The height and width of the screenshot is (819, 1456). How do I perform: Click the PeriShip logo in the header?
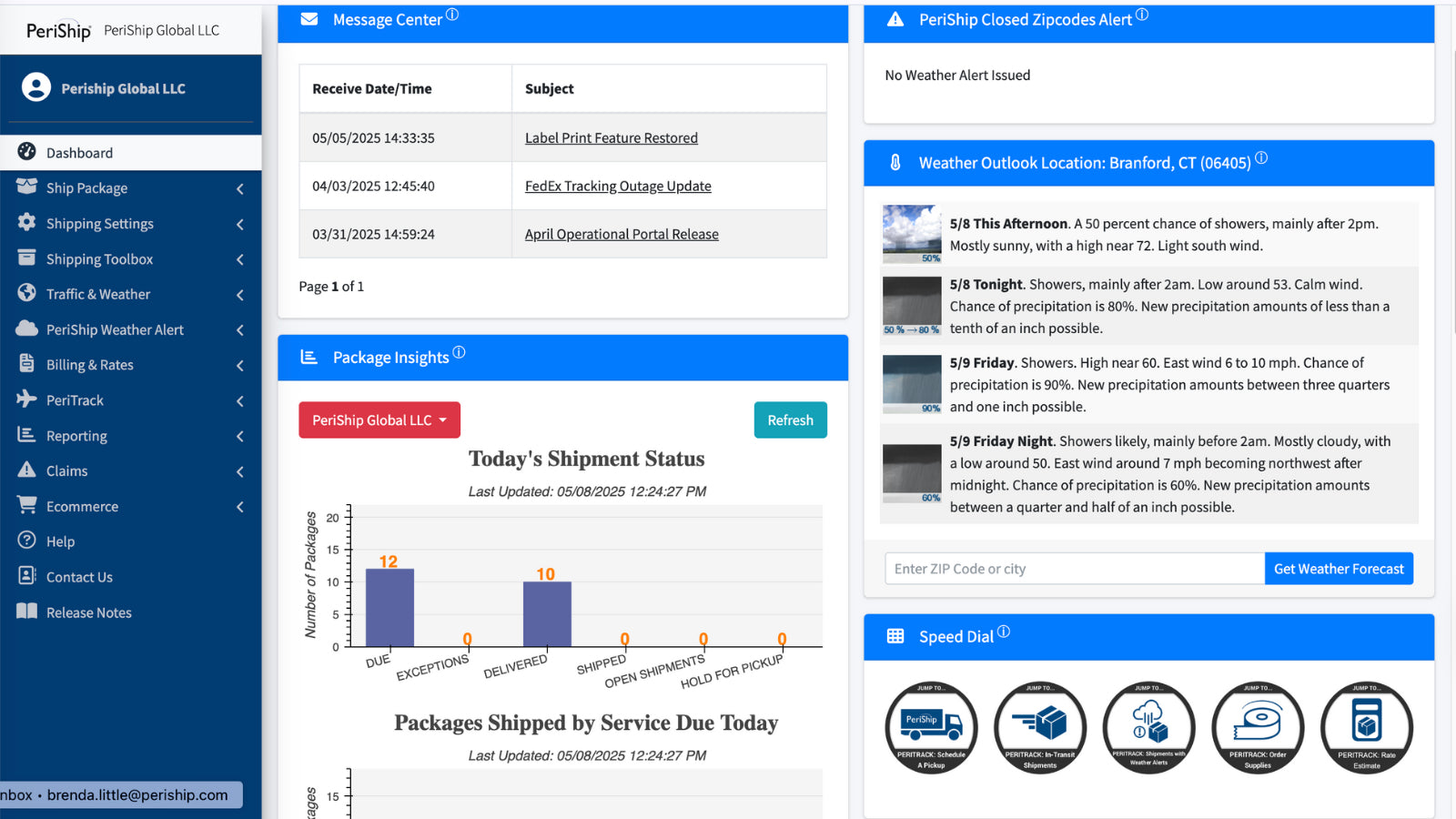tap(58, 31)
